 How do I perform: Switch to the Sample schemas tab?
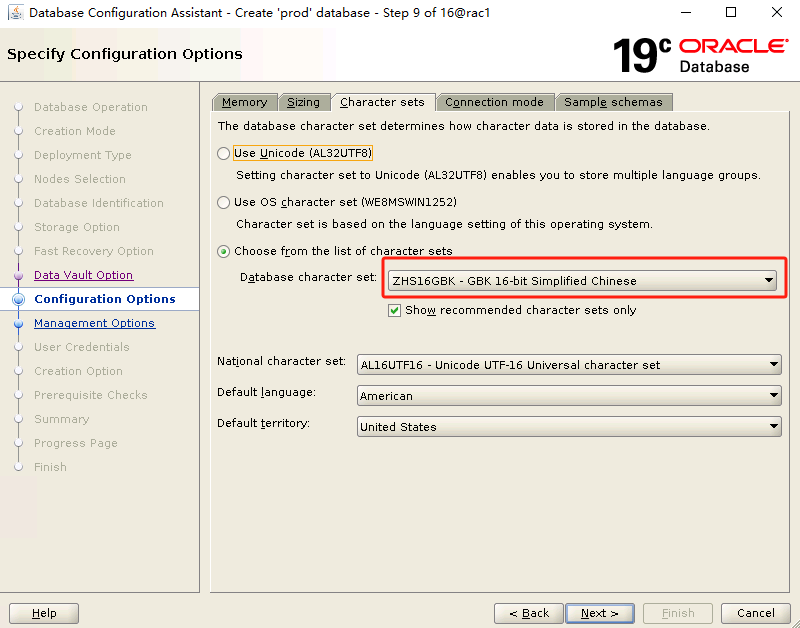coord(613,102)
